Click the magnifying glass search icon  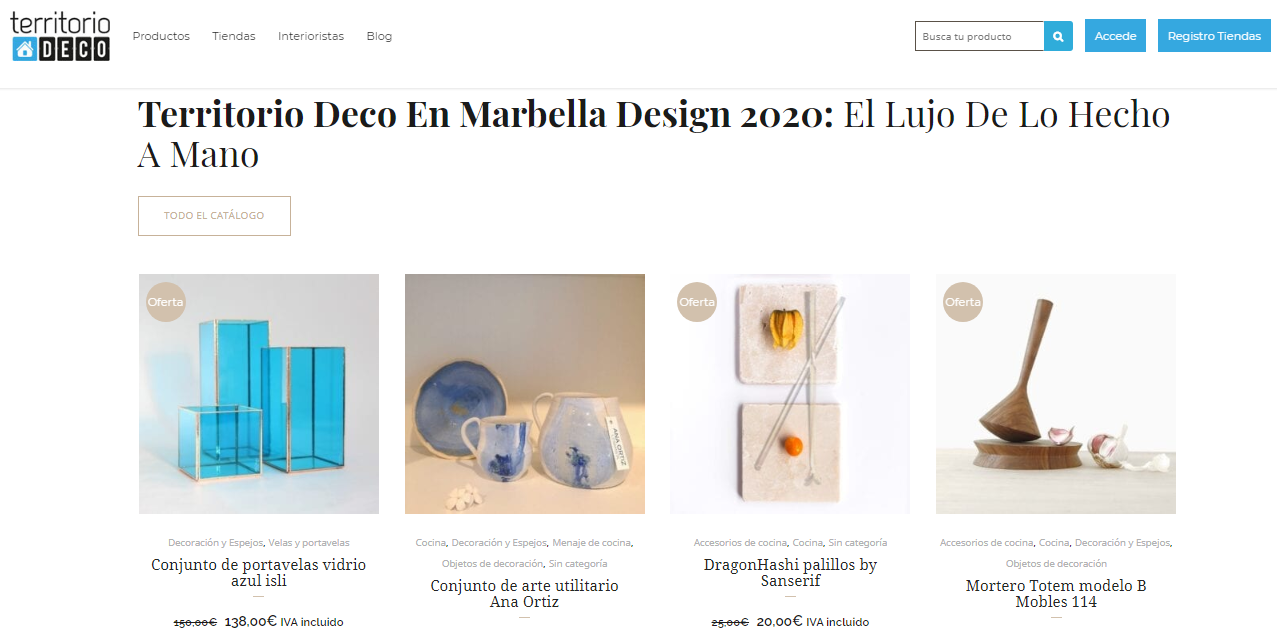click(1058, 36)
